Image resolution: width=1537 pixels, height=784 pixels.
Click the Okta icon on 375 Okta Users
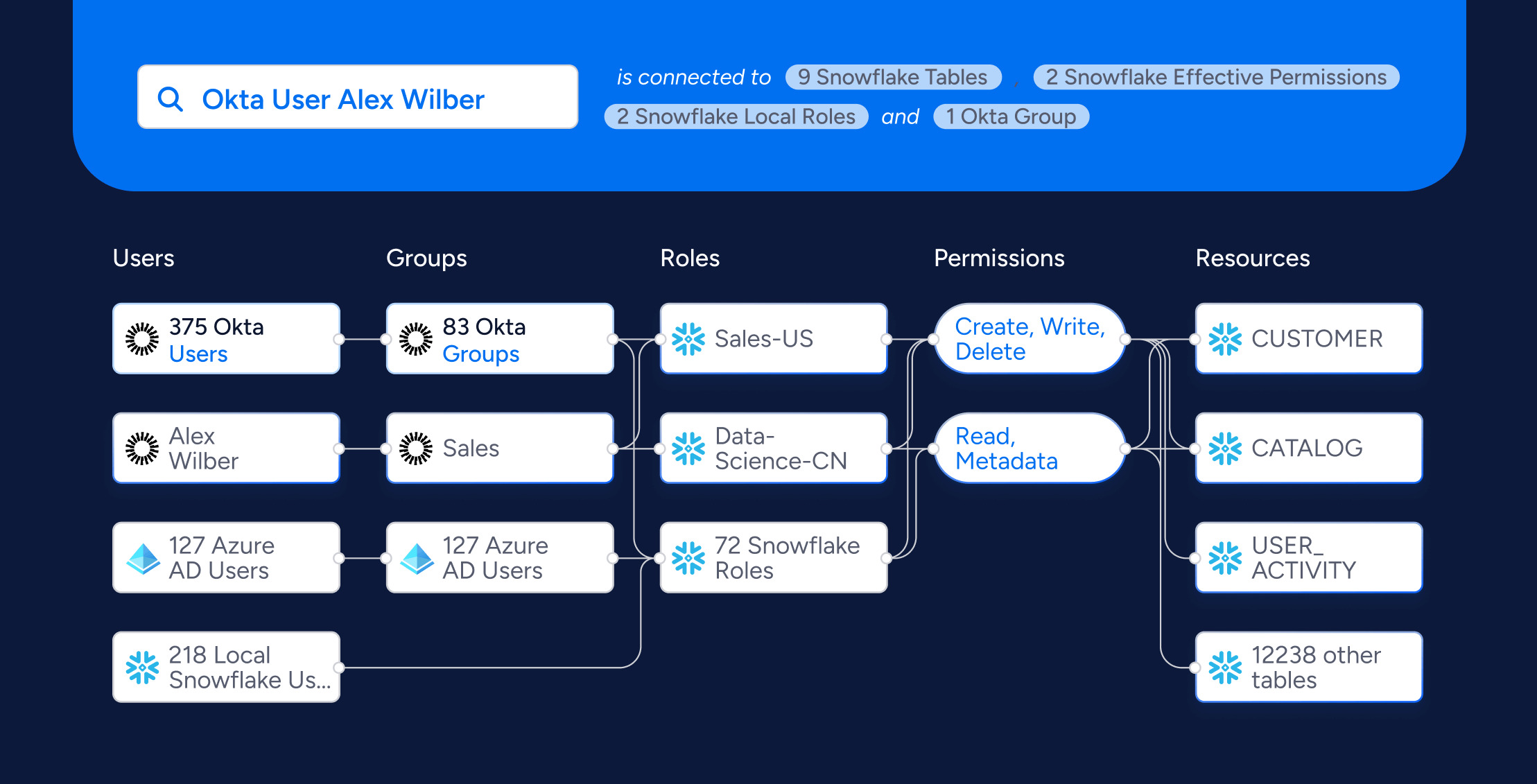pos(142,339)
